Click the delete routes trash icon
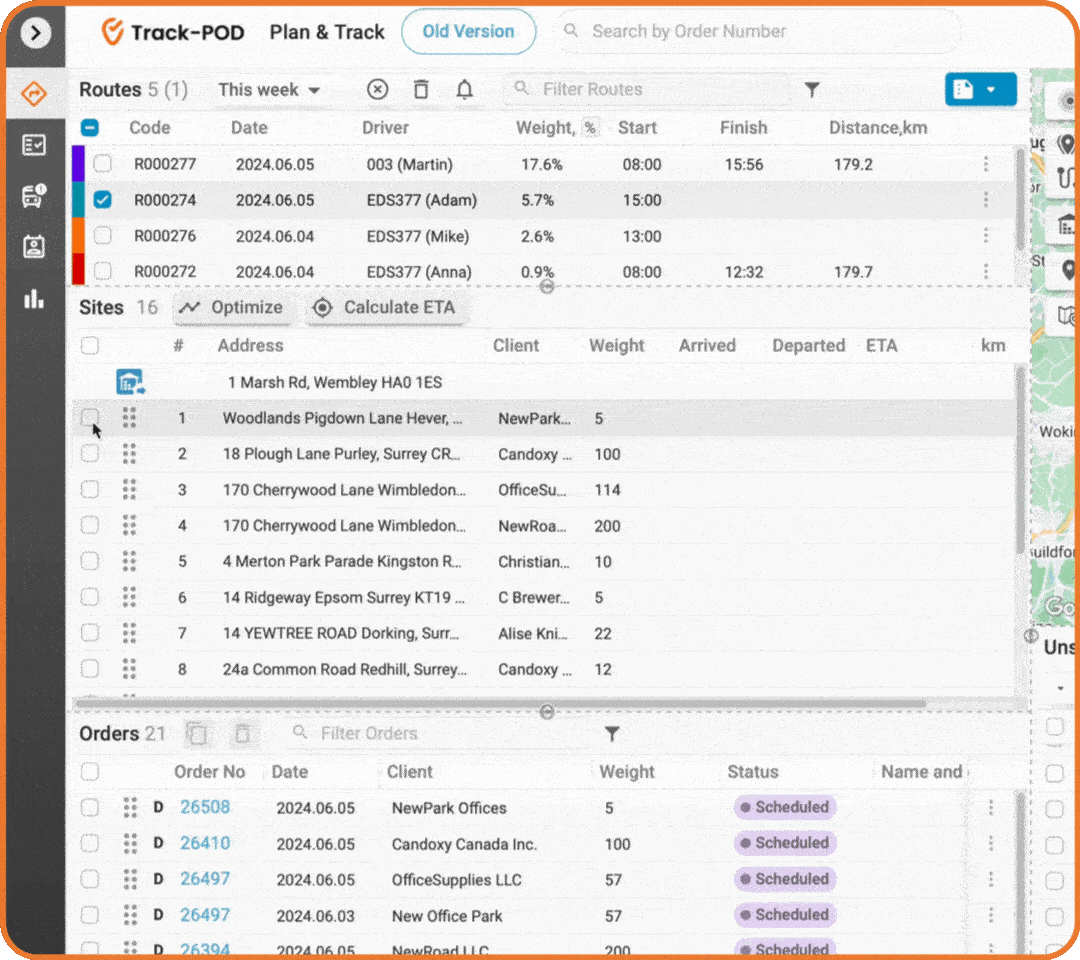1080x960 pixels. pos(421,89)
